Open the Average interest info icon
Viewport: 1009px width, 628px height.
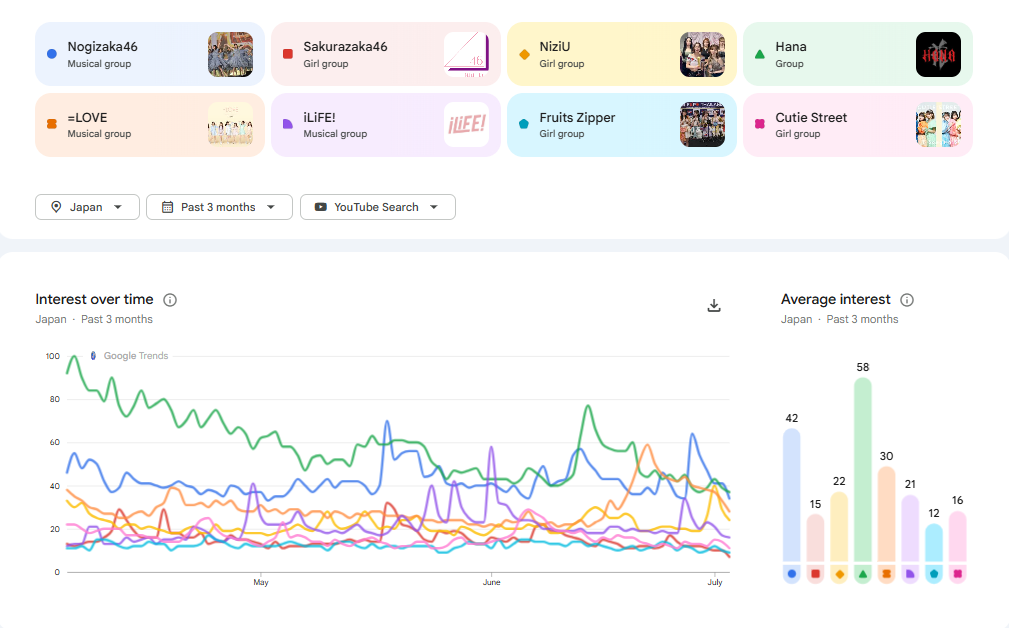(907, 300)
